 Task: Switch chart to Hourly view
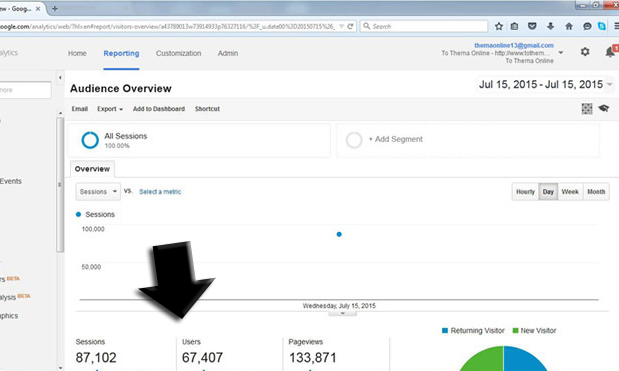pos(525,192)
